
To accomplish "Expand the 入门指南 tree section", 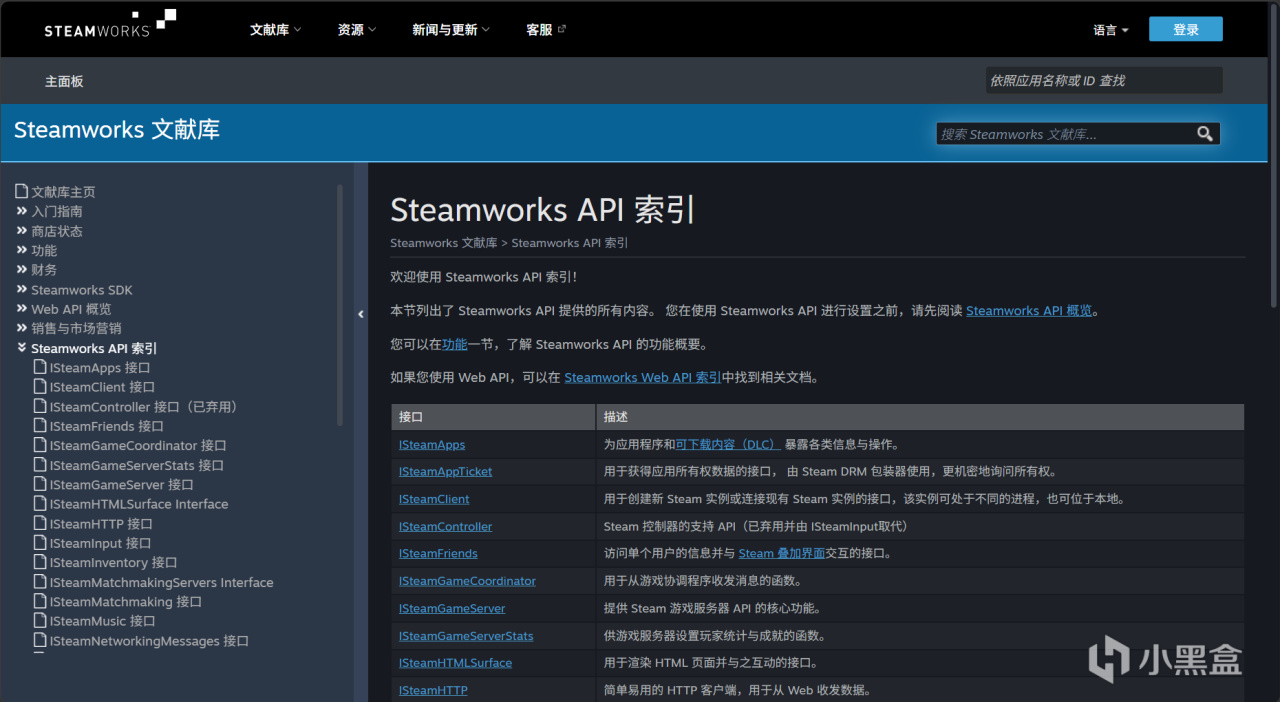I will pyautogui.click(x=22, y=211).
